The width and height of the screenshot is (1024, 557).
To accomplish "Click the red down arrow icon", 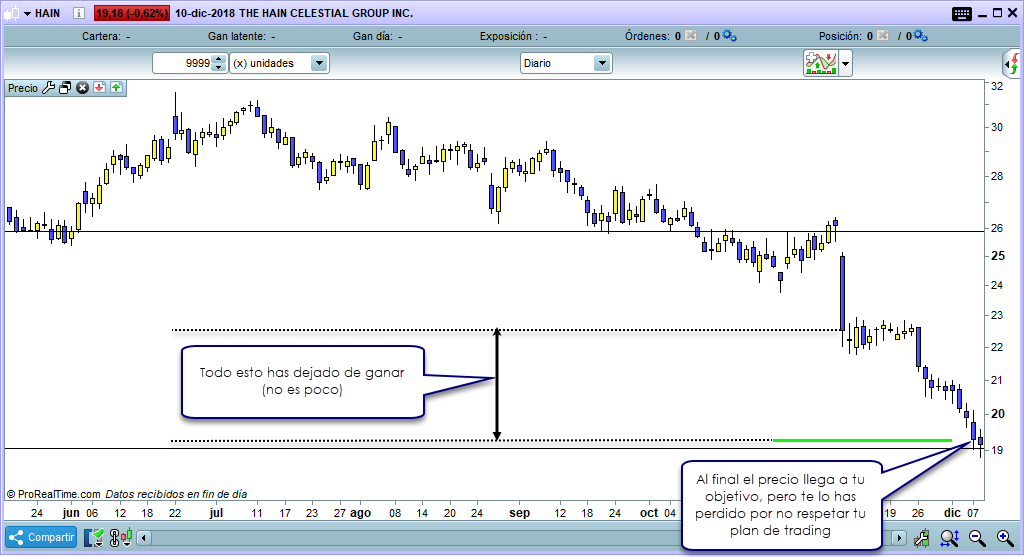I will pyautogui.click(x=99, y=88).
